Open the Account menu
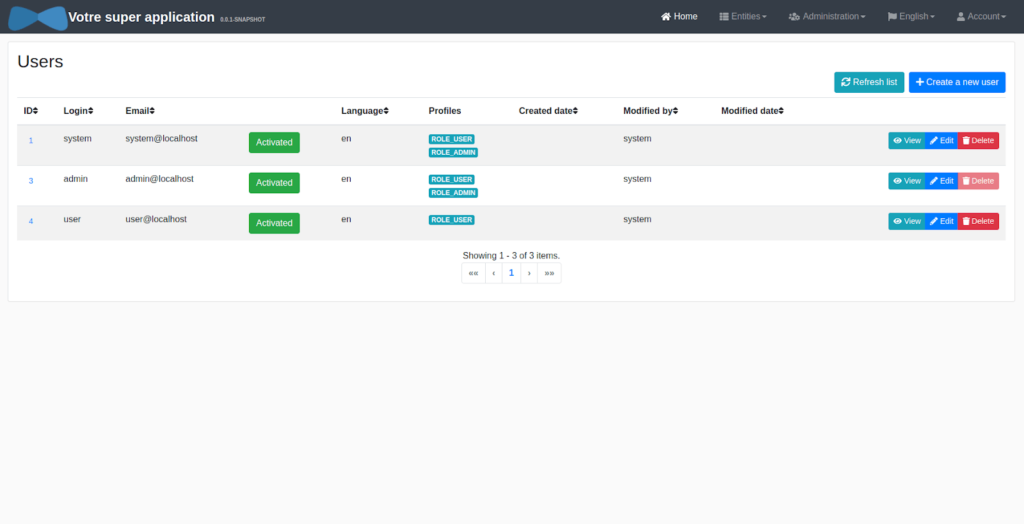This screenshot has height=524, width=1024. pos(981,17)
